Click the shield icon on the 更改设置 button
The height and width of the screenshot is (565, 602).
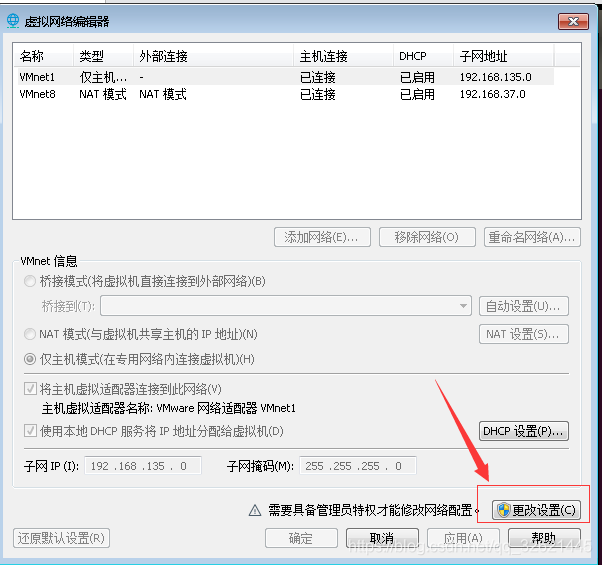click(x=503, y=510)
